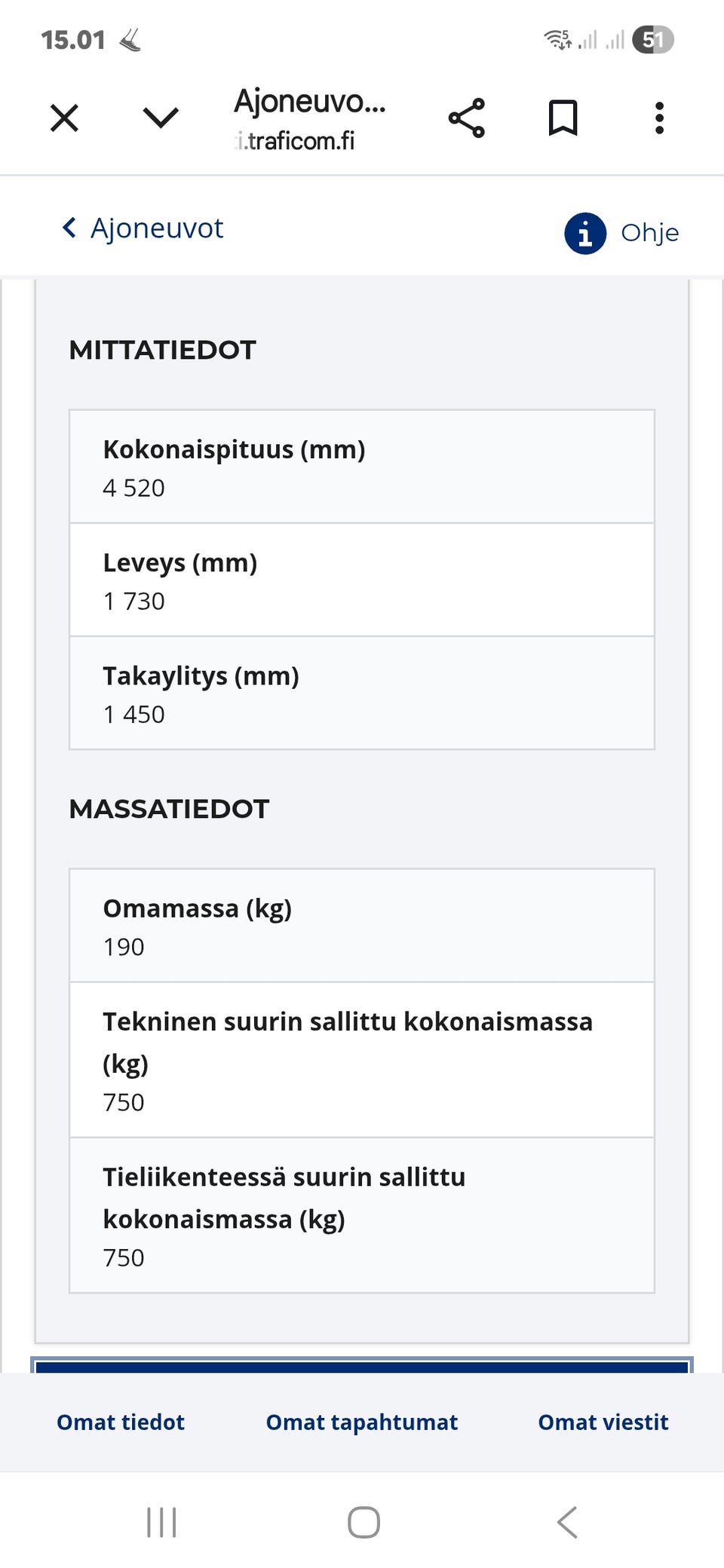
Task: Switch to Omat tiedot tab
Action: (119, 1422)
